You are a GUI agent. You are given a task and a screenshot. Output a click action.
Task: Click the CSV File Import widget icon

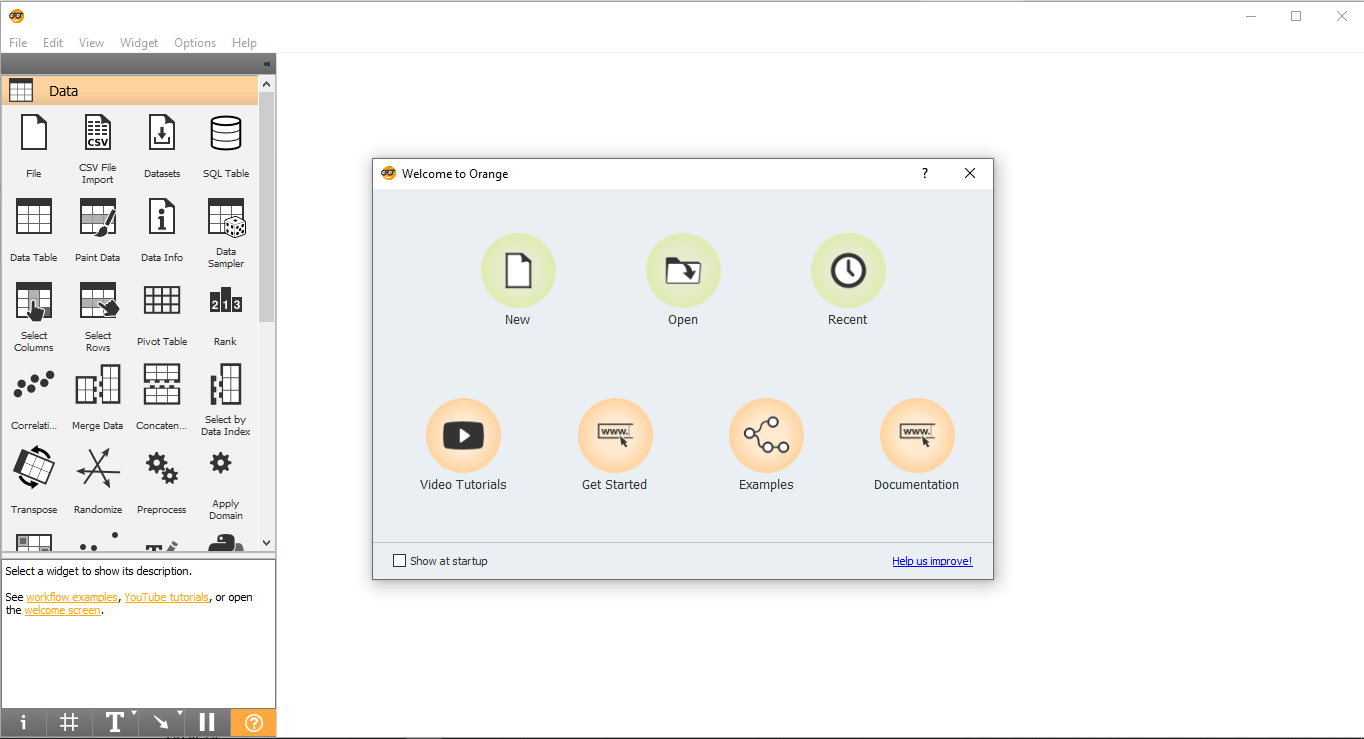point(97,133)
